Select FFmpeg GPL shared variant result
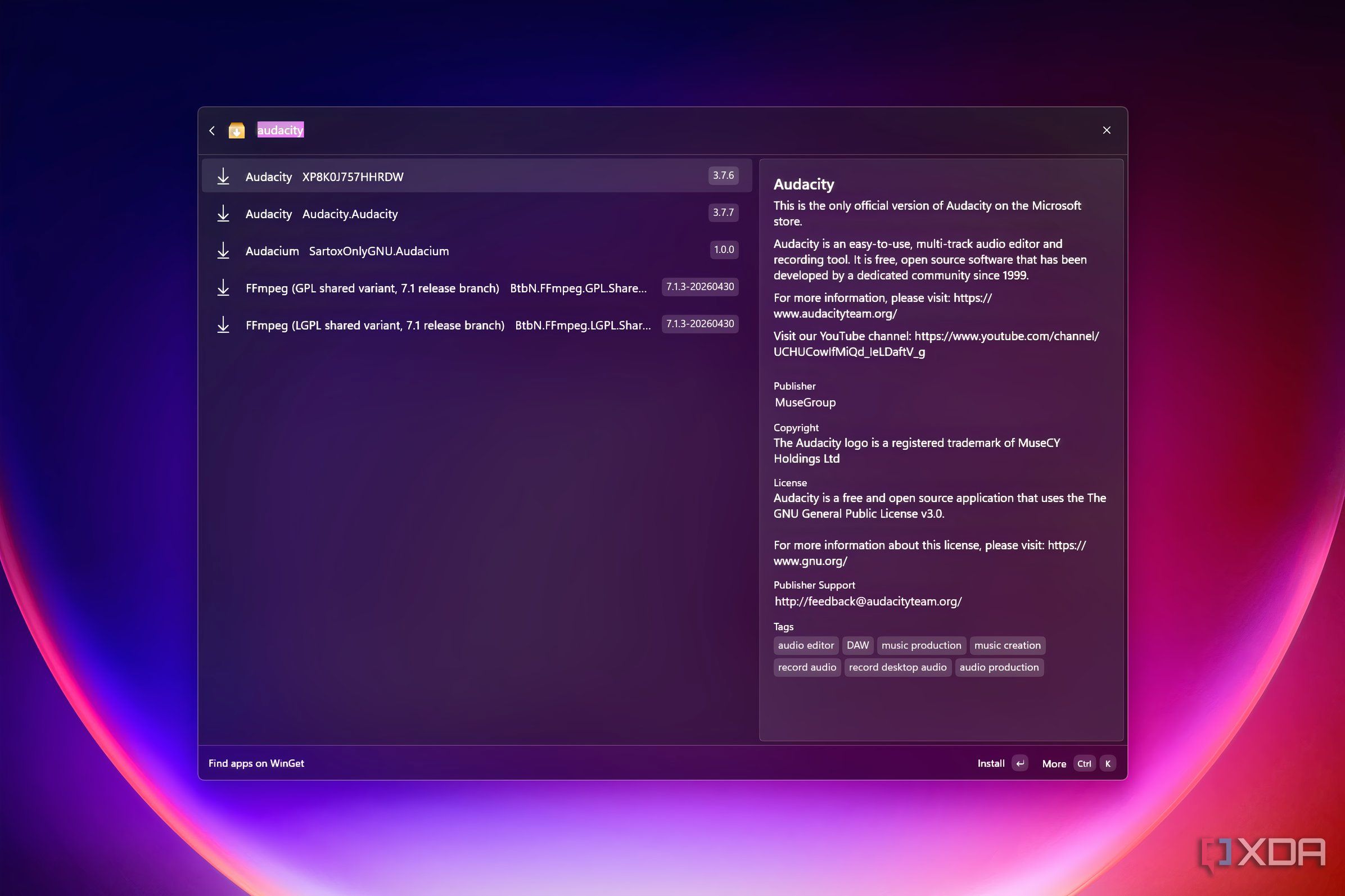 point(477,287)
